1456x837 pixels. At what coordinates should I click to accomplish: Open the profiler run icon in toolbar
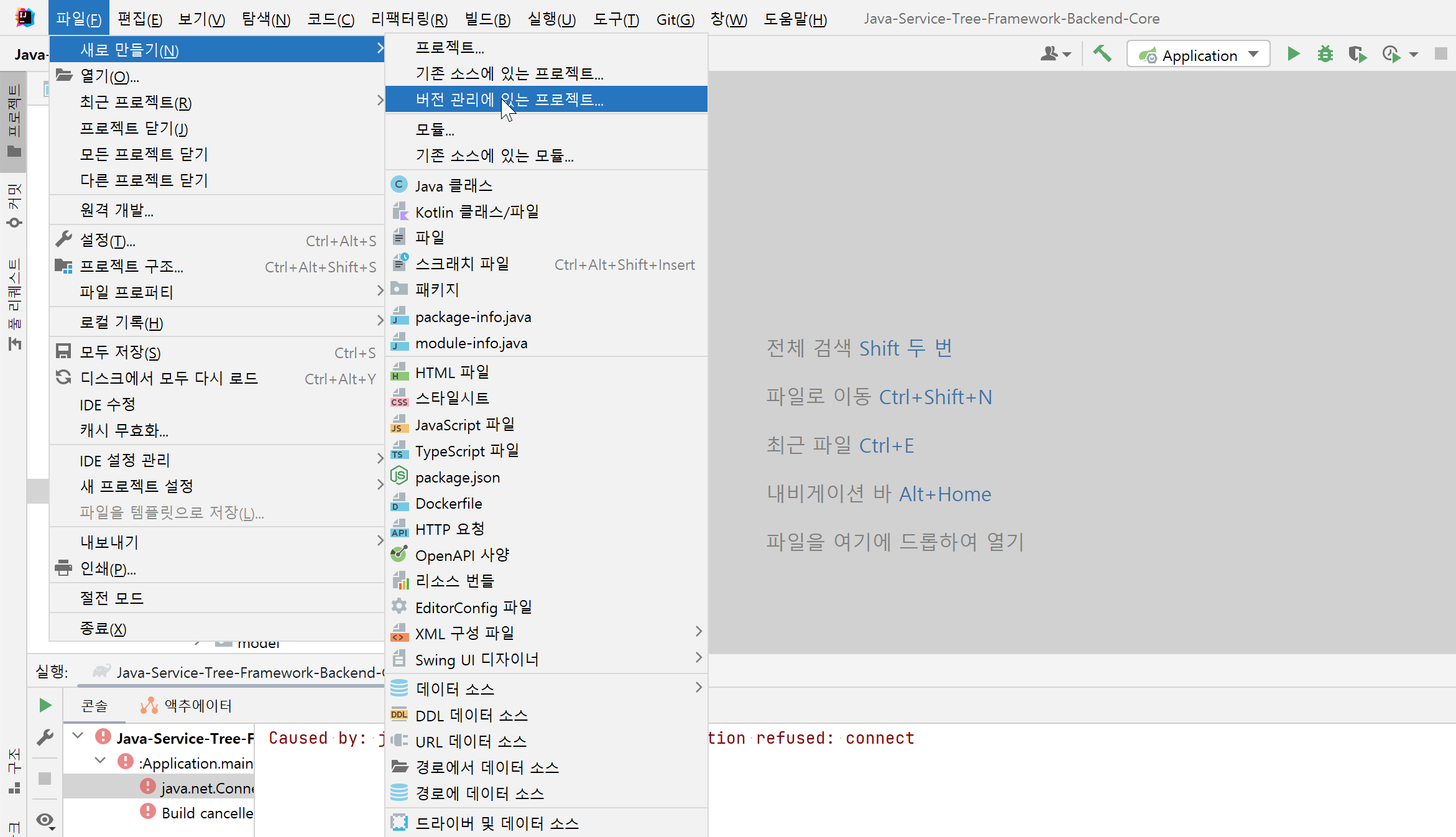(1391, 55)
